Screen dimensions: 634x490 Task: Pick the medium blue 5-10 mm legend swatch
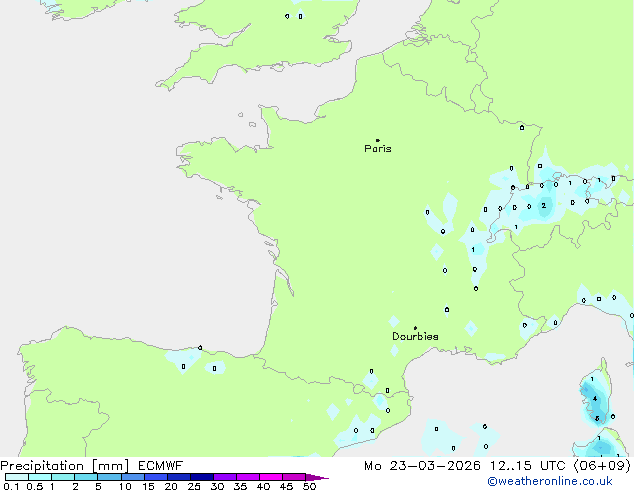[x=110, y=477]
